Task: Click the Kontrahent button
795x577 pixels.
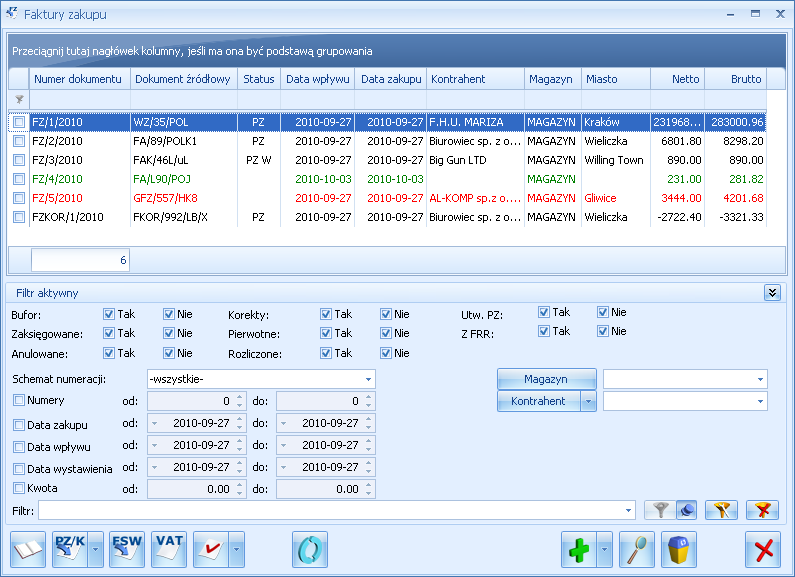Action: coord(538,401)
